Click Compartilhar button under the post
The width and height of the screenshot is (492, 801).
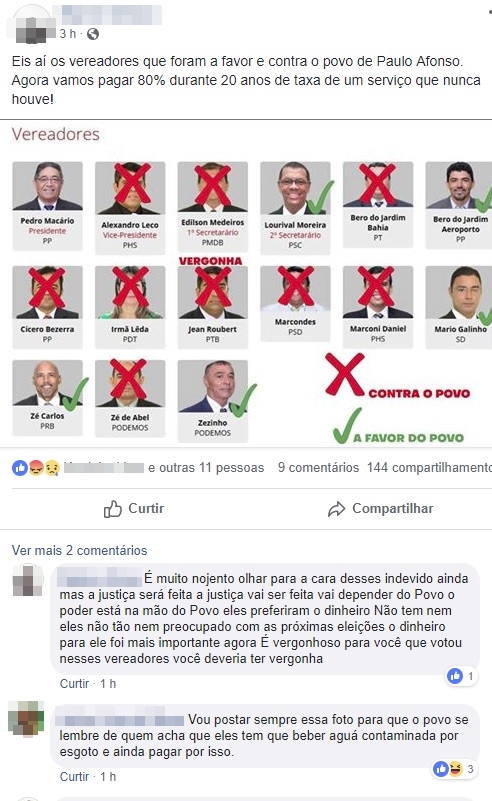click(x=381, y=509)
